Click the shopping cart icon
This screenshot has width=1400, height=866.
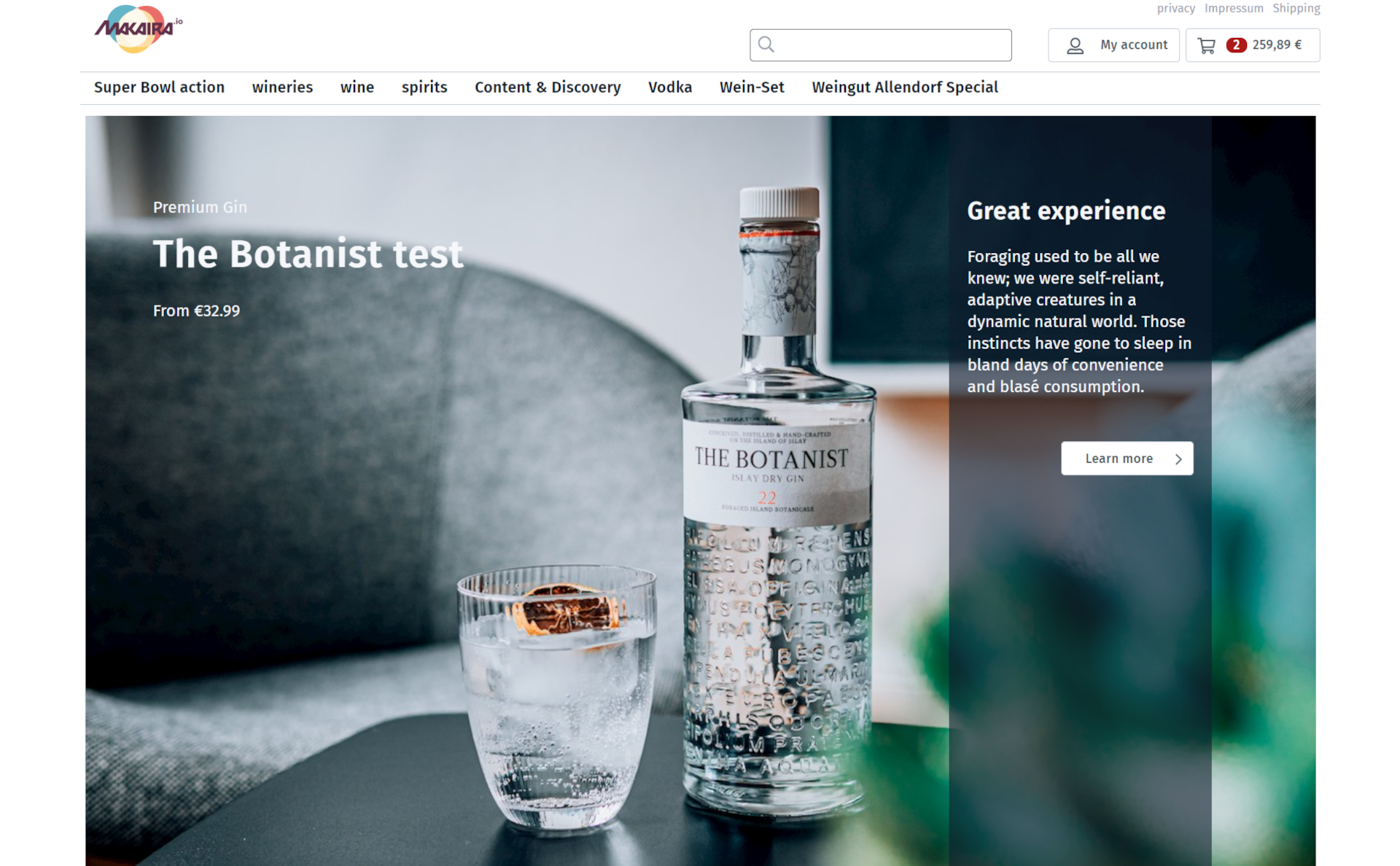(1207, 46)
